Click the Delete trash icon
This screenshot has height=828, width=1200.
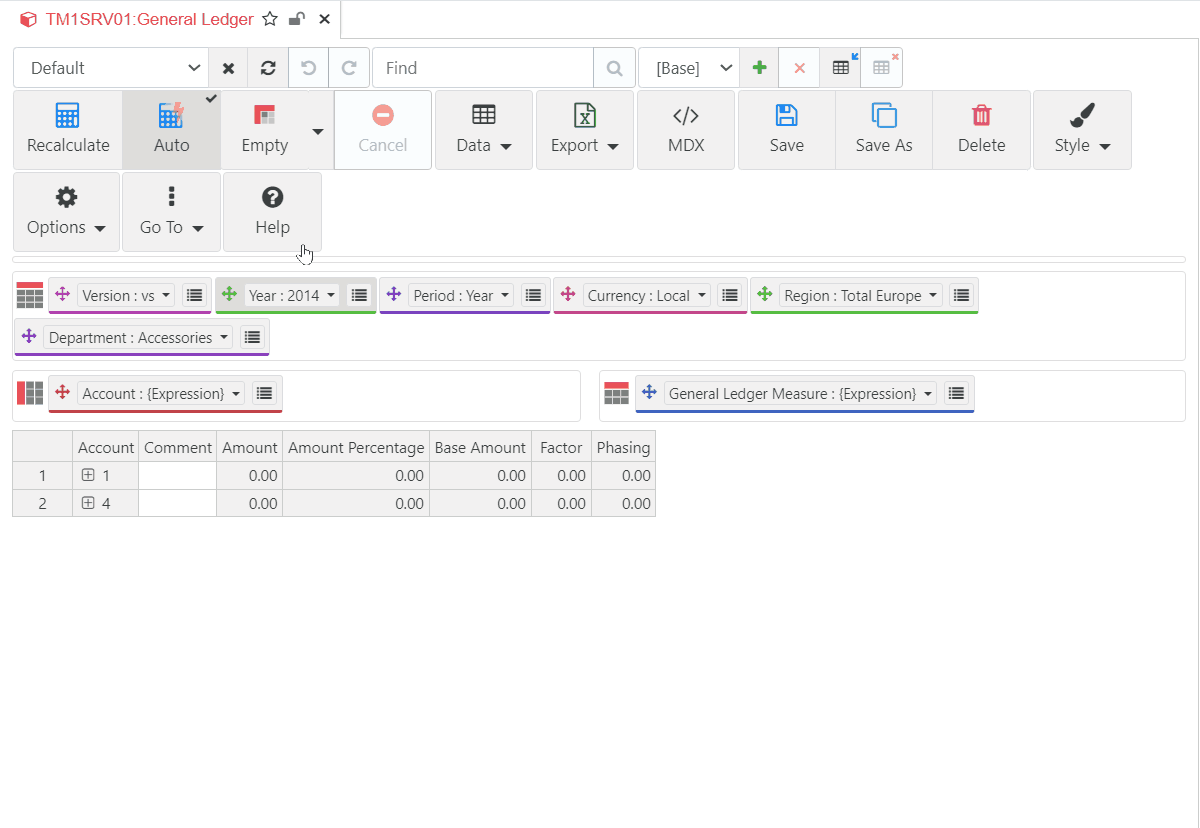pos(981,116)
